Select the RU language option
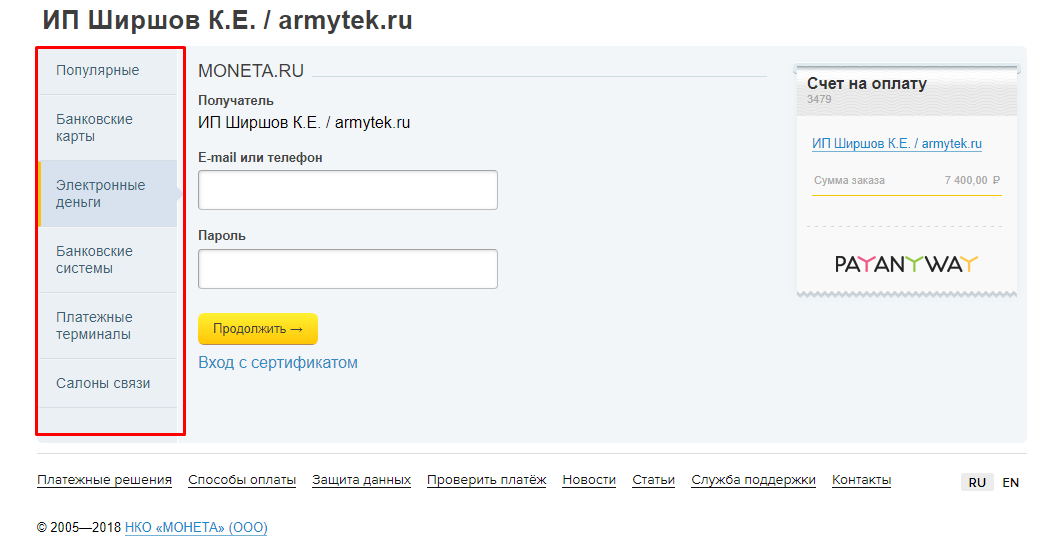This screenshot has width=1055, height=558. click(977, 483)
